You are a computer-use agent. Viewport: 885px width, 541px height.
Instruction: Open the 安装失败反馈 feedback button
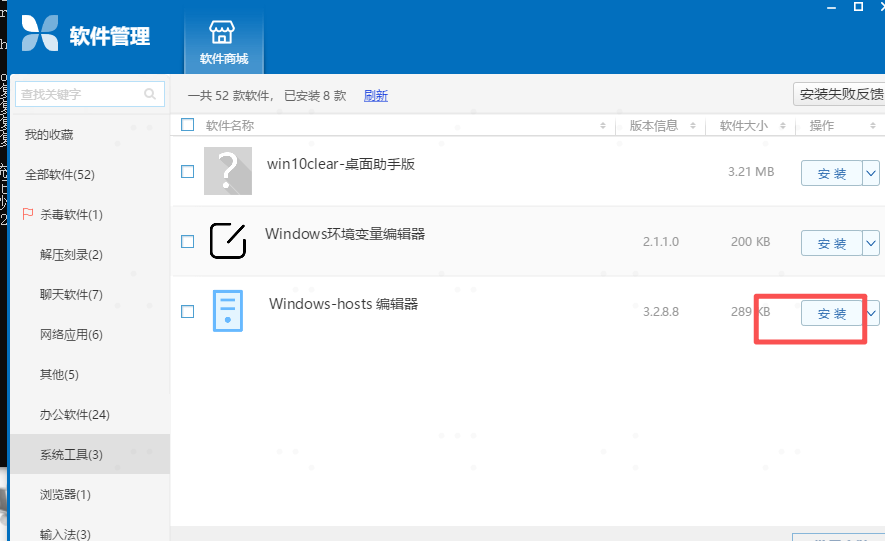840,95
